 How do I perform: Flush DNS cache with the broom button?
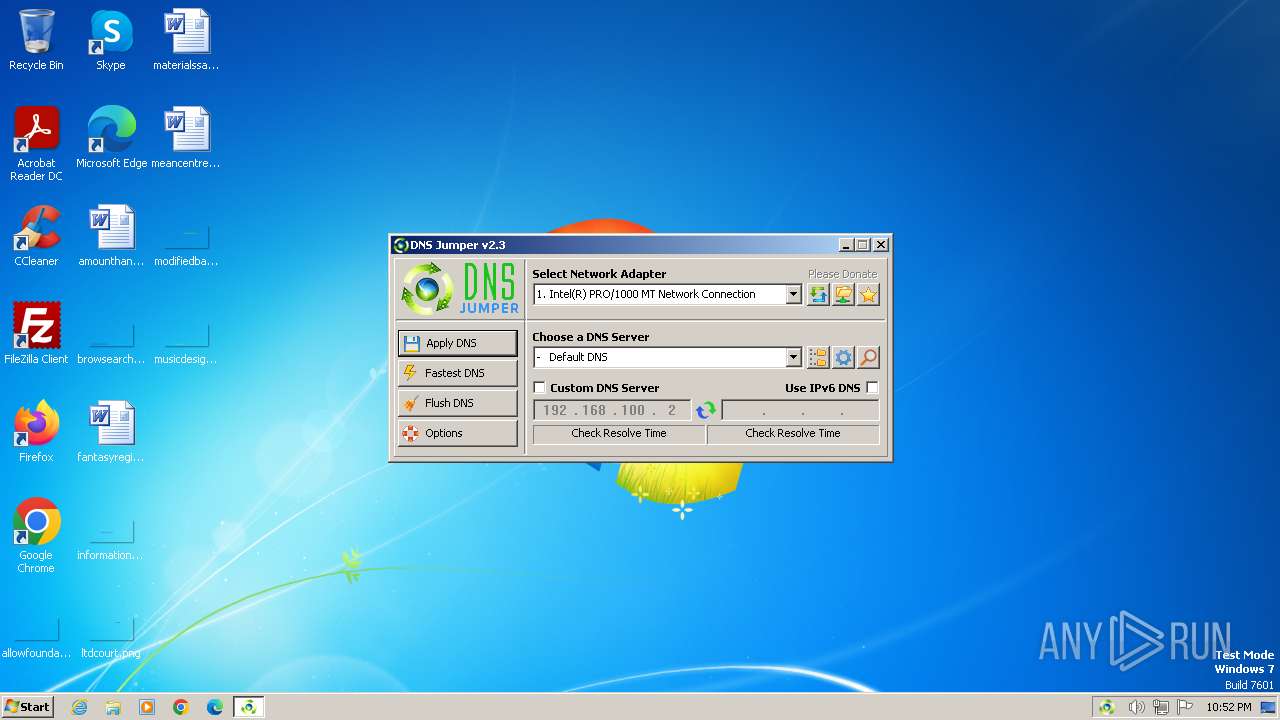[457, 403]
